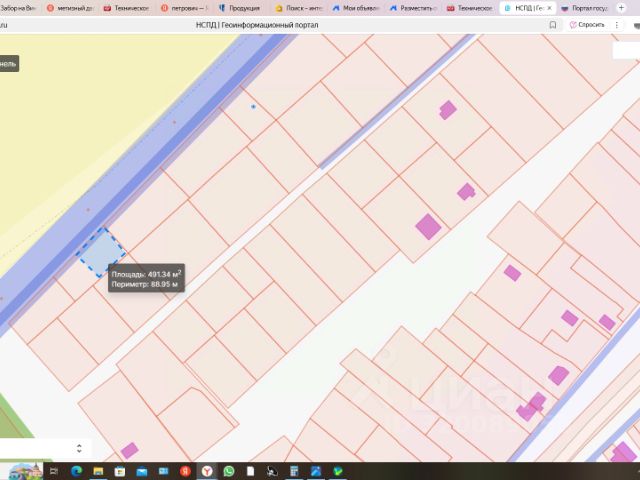640x480 pixels.
Task: Click the 'Площадь: 491.34 м²' tooltip text
Action: (146, 274)
